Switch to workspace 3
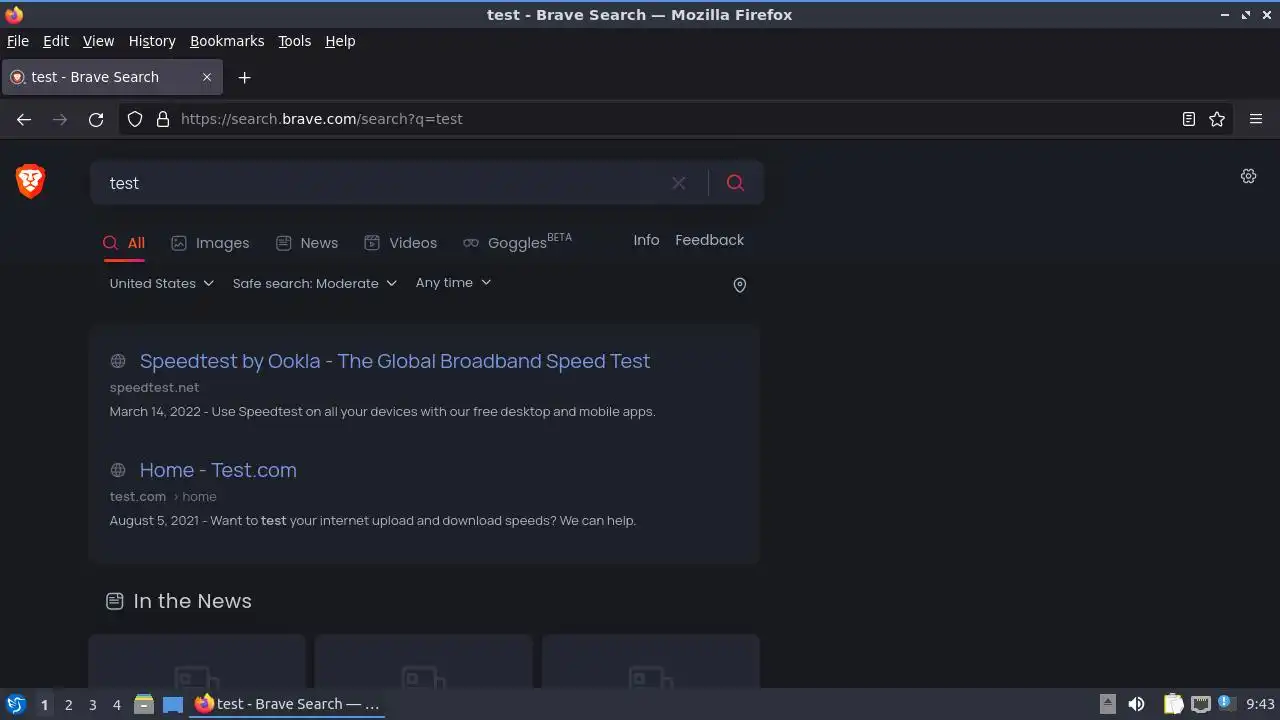 click(92, 705)
